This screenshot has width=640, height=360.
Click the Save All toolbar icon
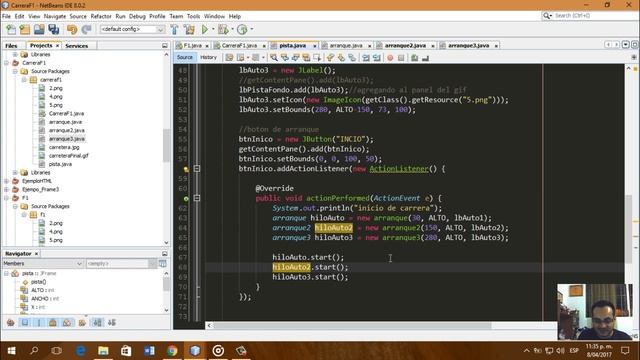coord(53,29)
